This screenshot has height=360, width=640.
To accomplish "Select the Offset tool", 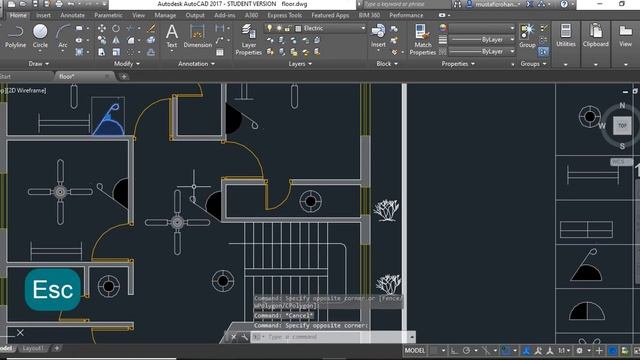I will [x=151, y=52].
